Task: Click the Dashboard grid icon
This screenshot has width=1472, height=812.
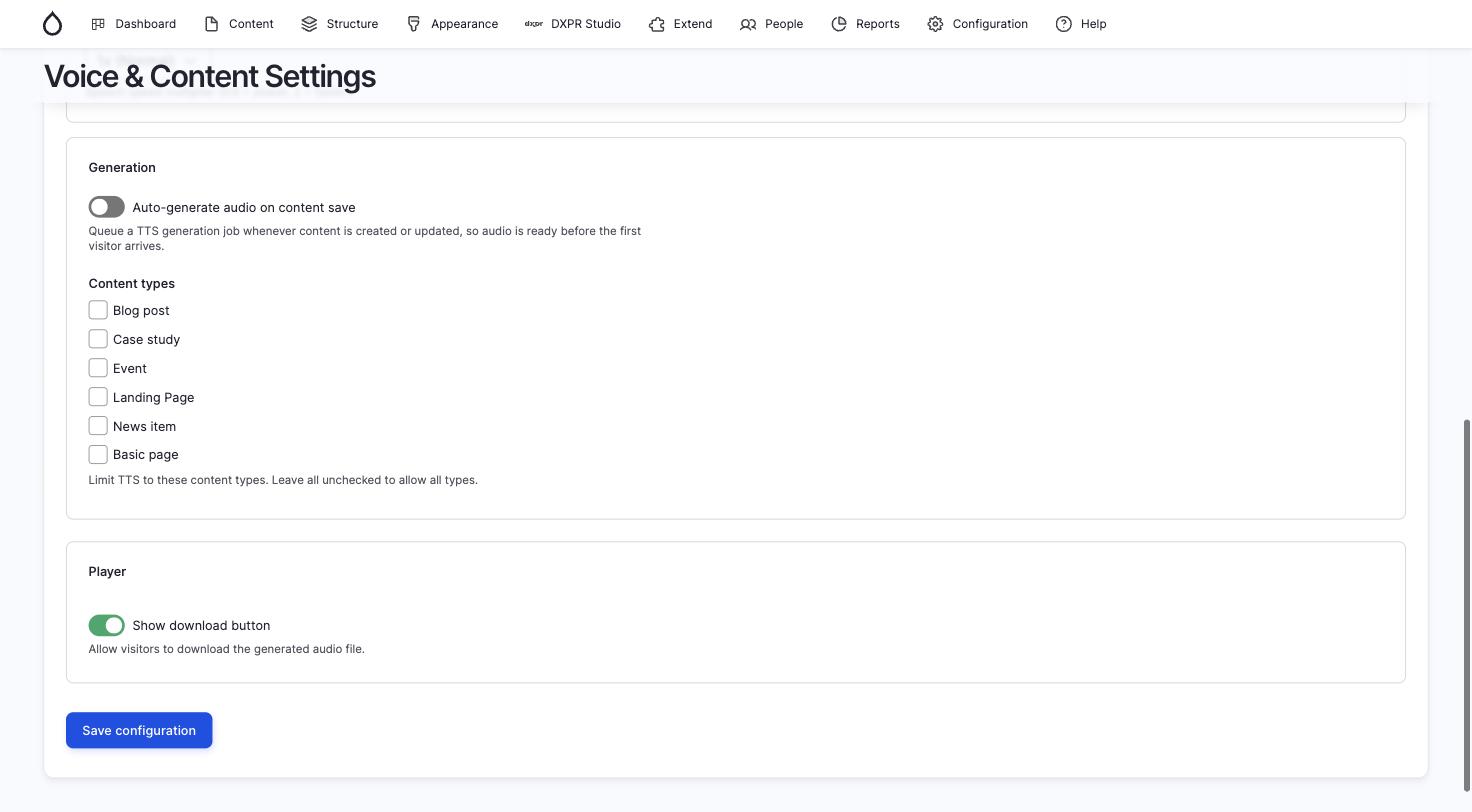Action: [x=98, y=24]
